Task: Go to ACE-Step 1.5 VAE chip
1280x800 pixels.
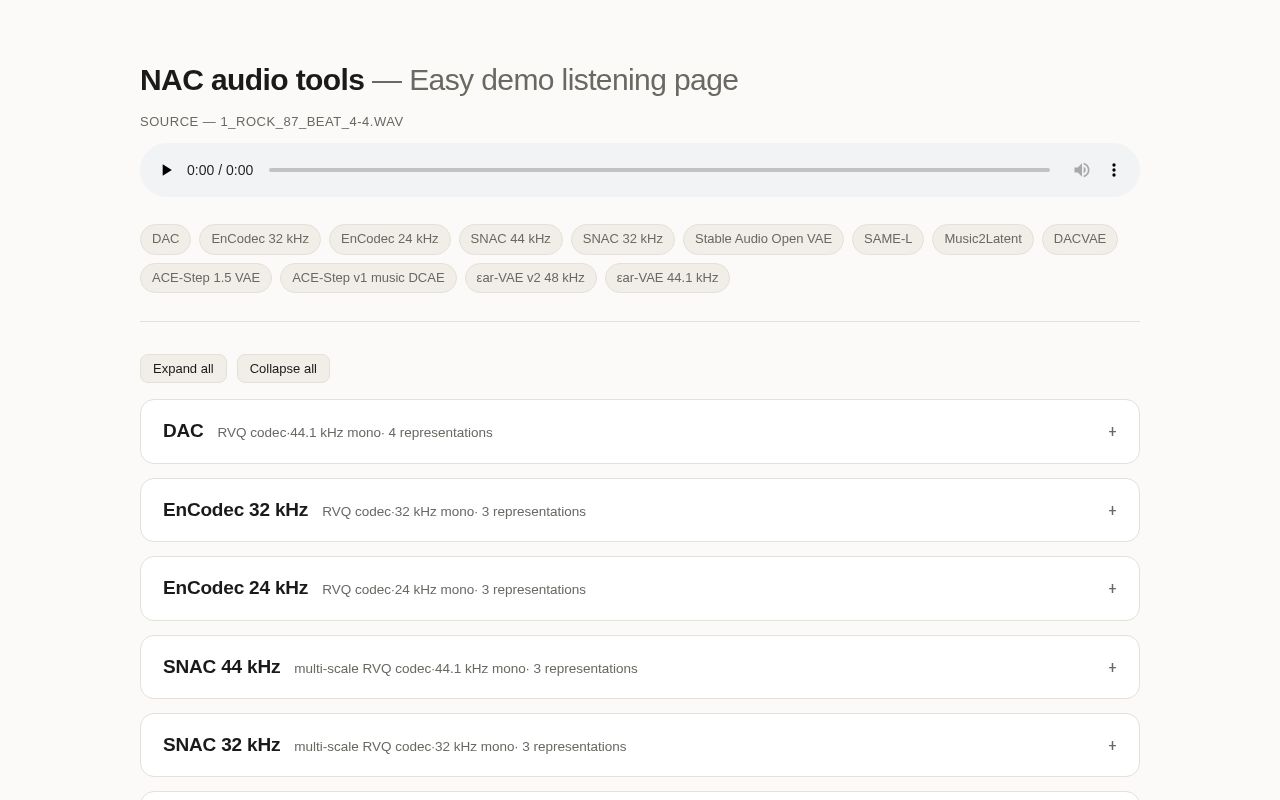Action: pos(206,278)
